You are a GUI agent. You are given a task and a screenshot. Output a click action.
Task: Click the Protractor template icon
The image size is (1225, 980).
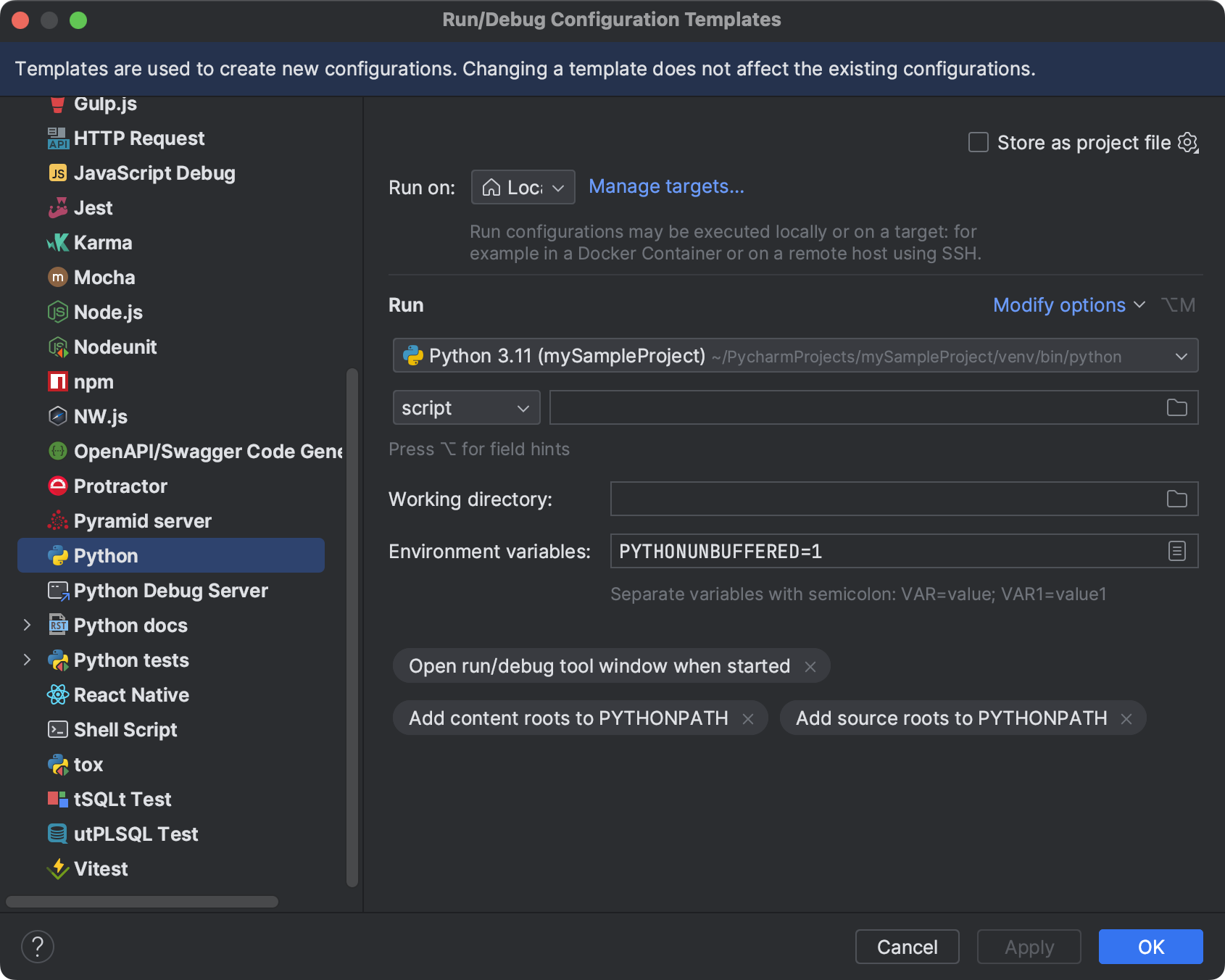click(x=58, y=486)
